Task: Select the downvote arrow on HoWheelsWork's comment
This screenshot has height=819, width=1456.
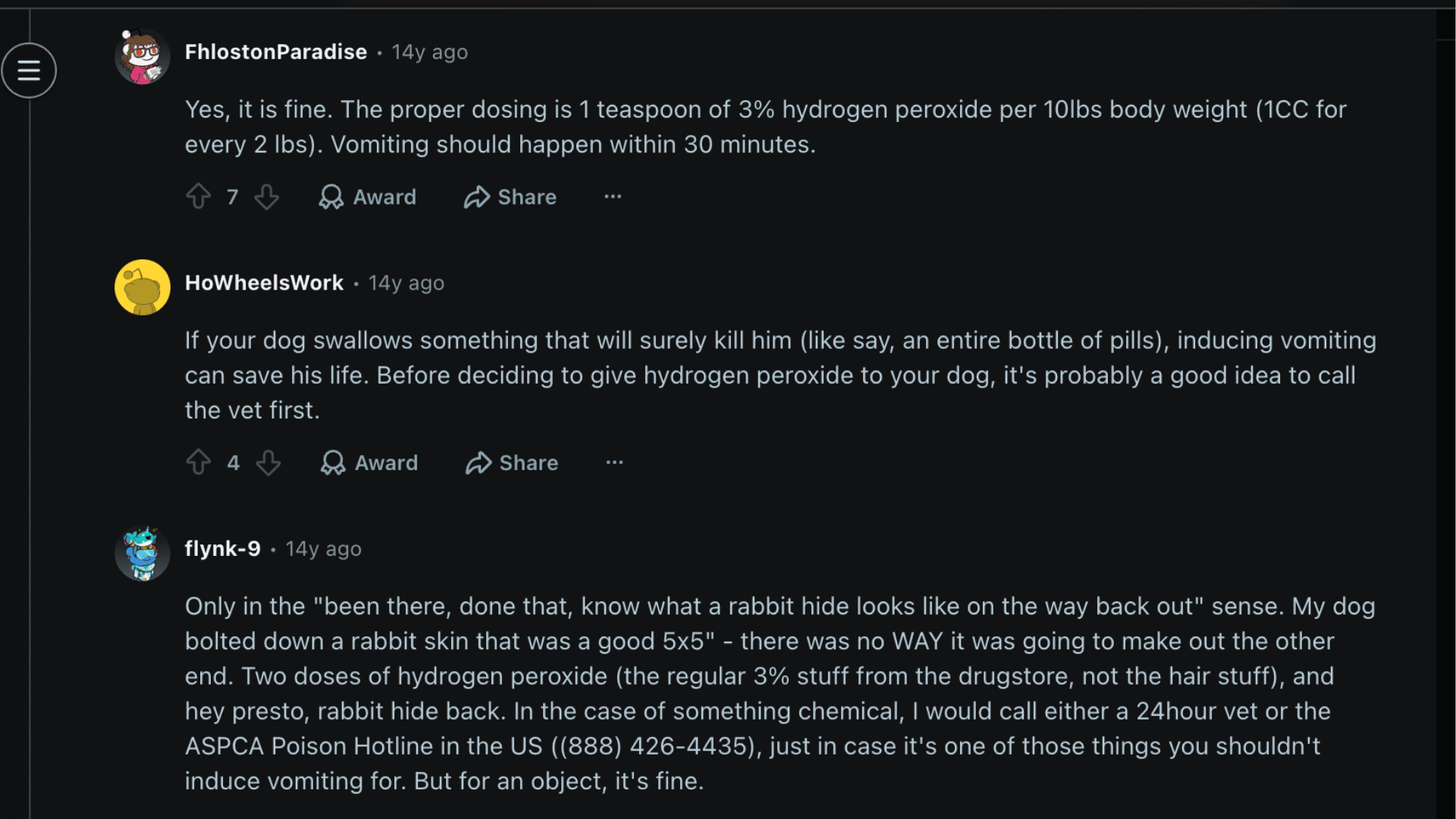Action: click(x=268, y=463)
